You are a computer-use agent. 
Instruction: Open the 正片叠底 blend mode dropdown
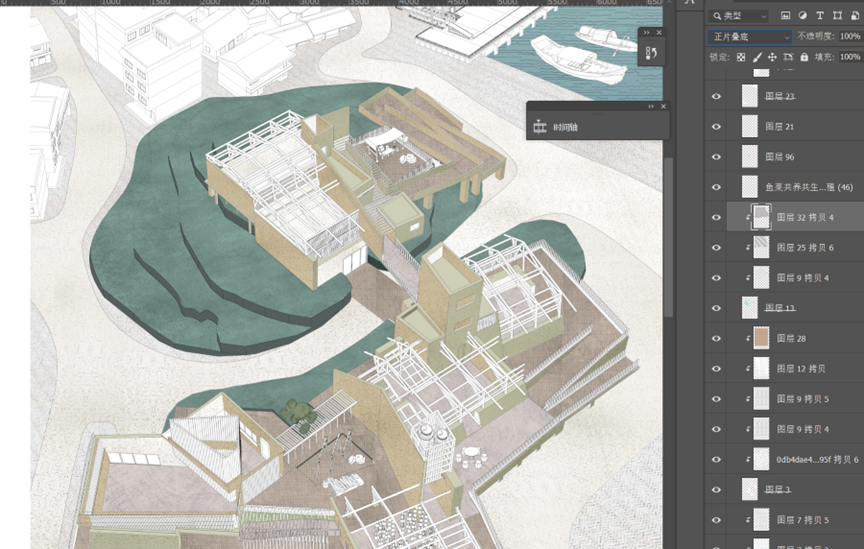(750, 37)
